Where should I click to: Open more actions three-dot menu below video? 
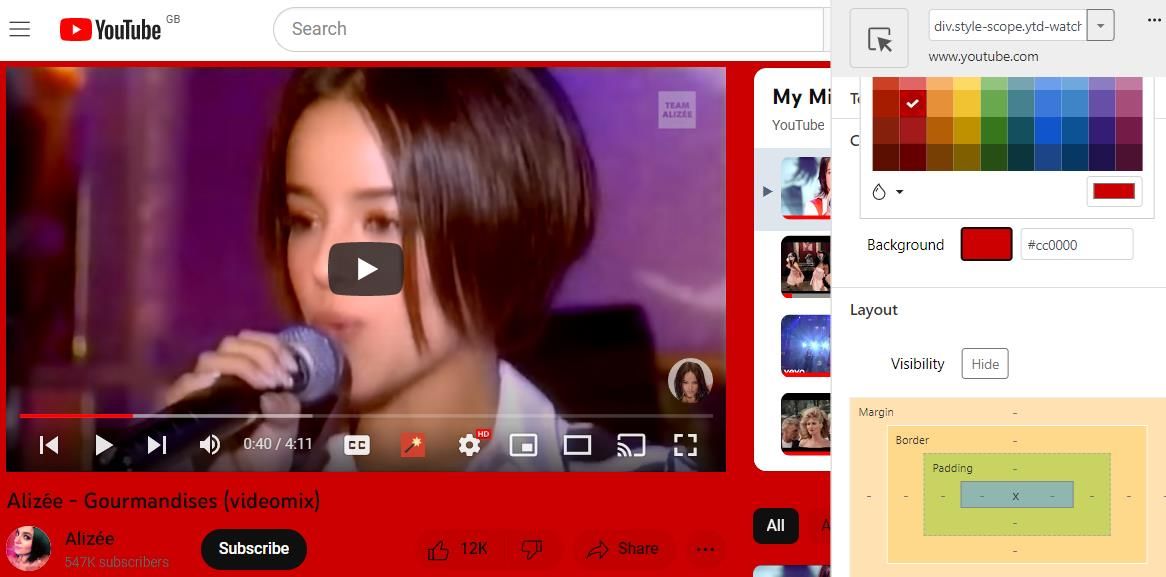pos(705,549)
